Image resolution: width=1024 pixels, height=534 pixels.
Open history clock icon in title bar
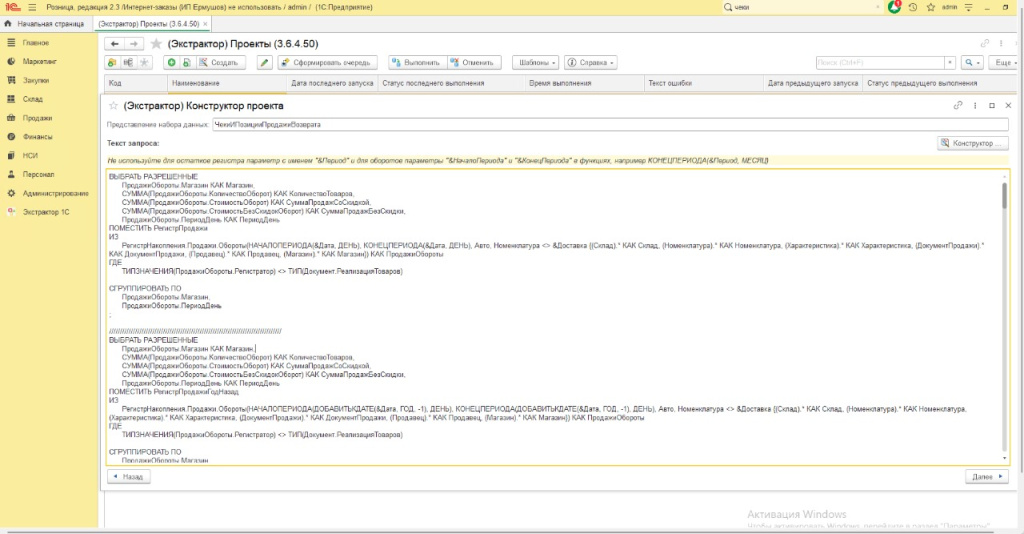click(910, 7)
